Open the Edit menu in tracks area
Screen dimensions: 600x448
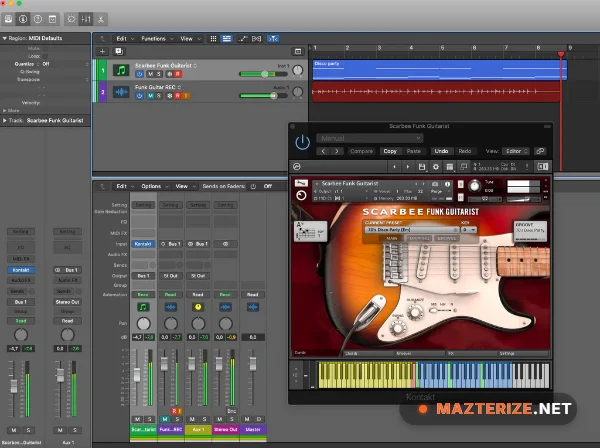125,39
